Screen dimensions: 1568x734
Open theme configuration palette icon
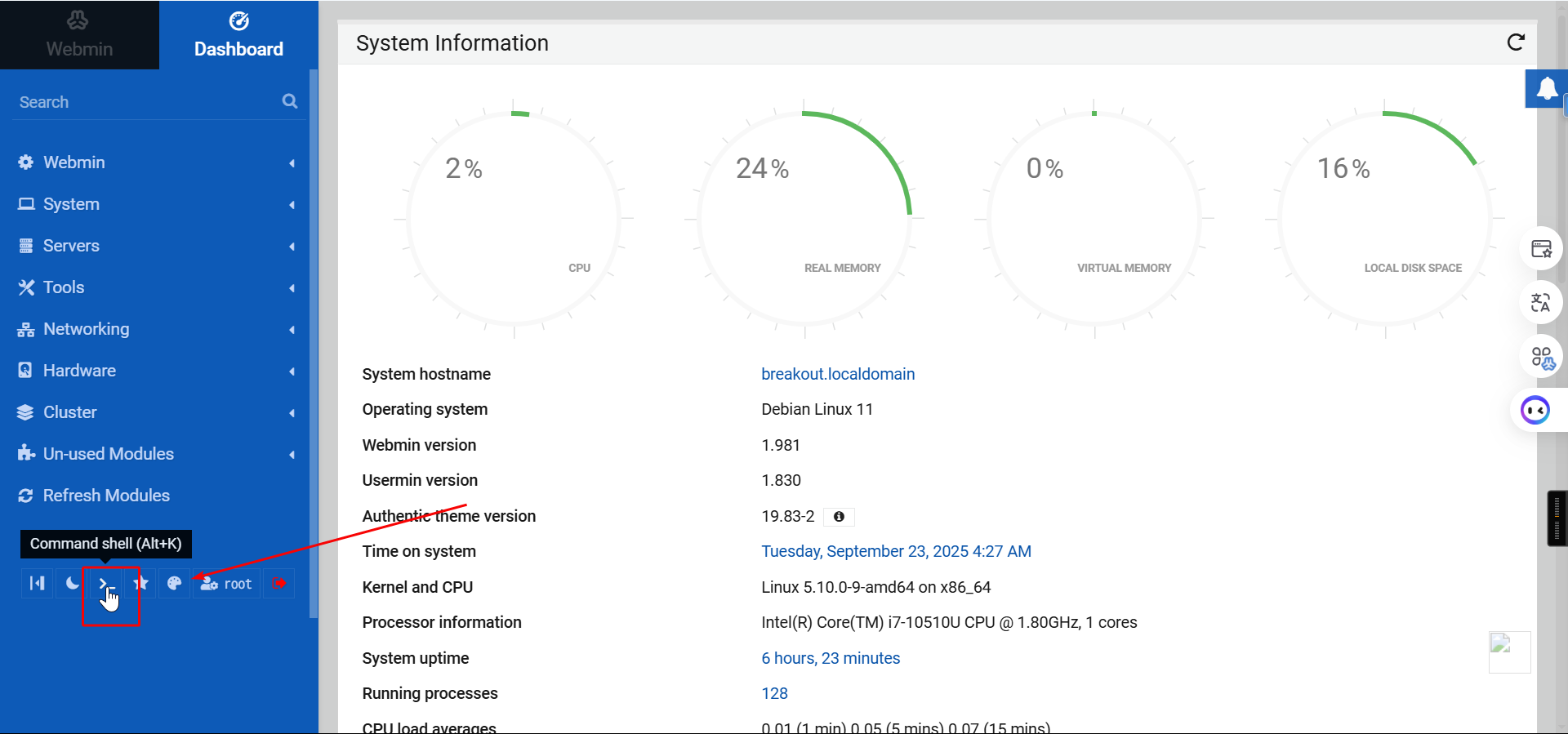[x=174, y=583]
